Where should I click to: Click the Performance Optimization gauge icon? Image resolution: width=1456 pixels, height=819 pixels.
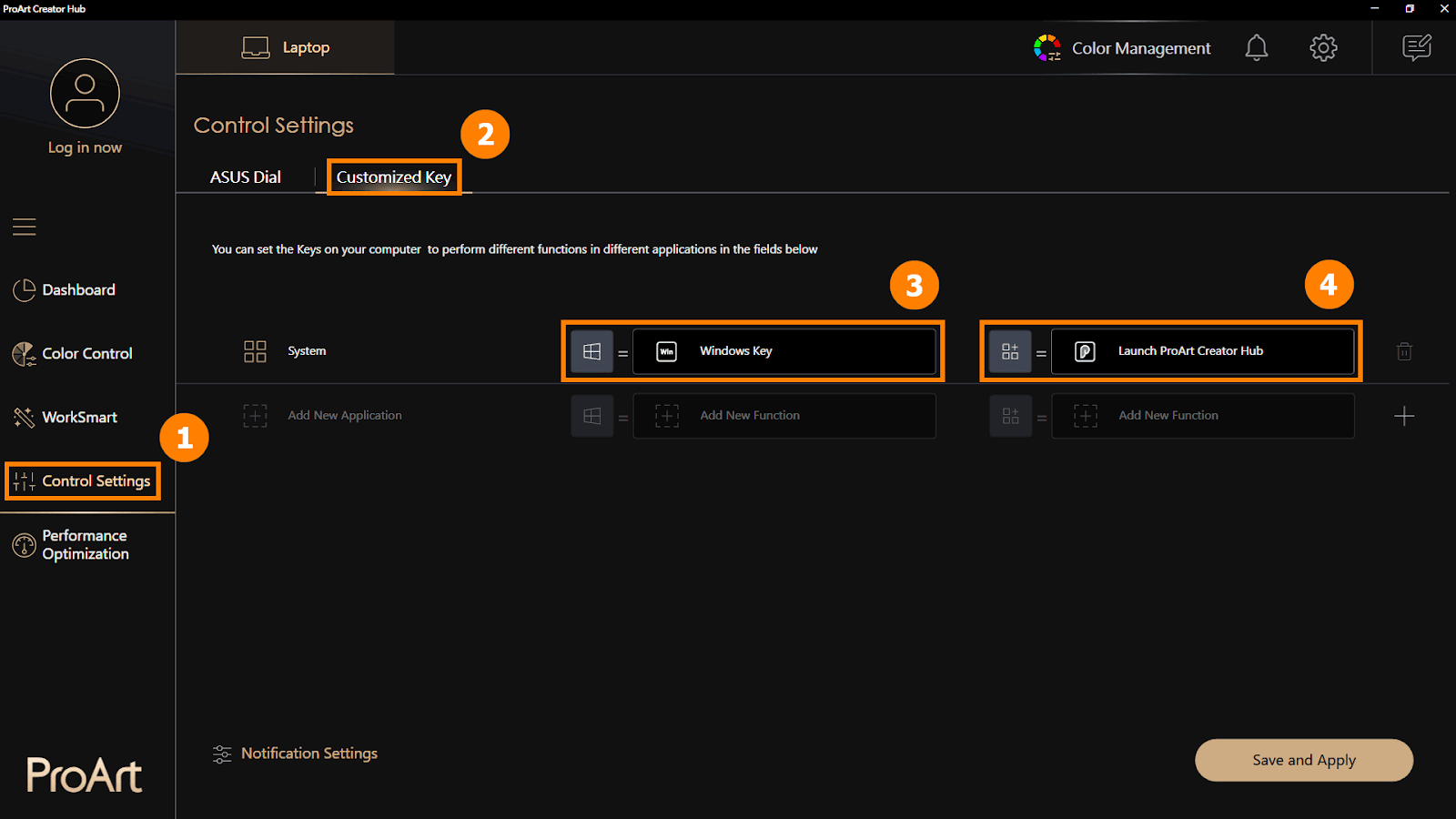(24, 545)
